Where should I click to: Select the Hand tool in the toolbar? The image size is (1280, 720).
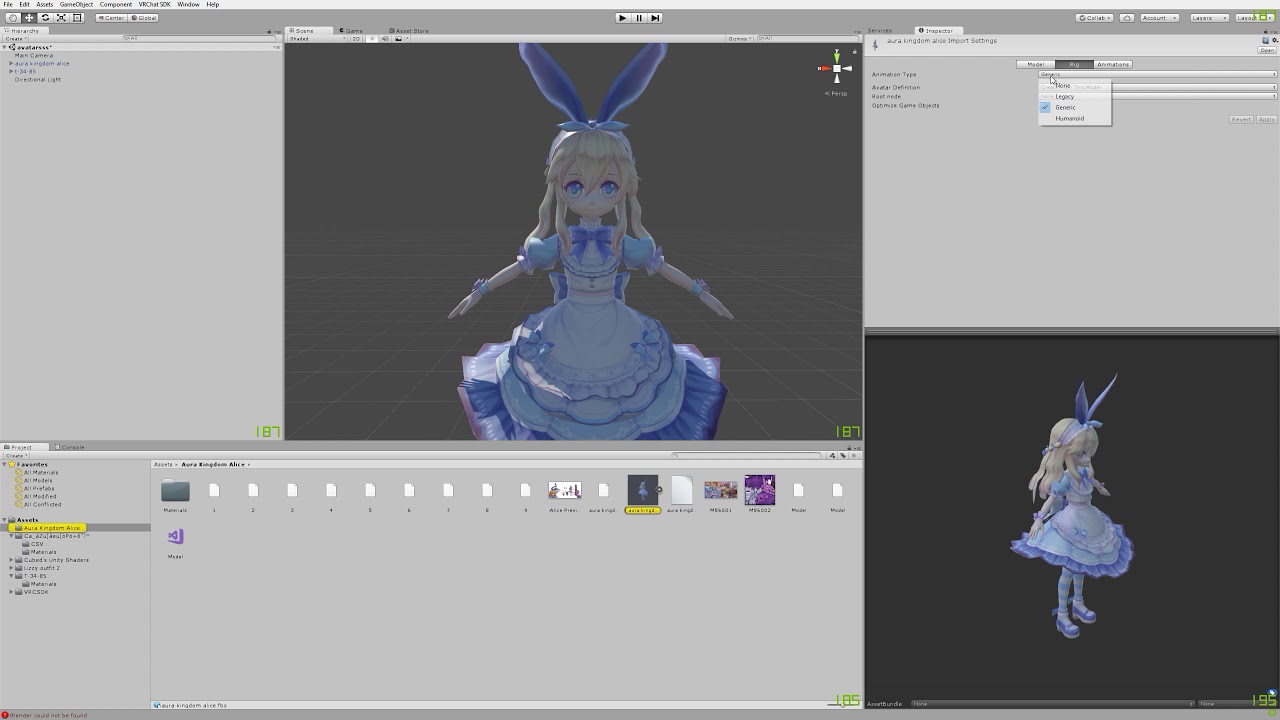13,18
